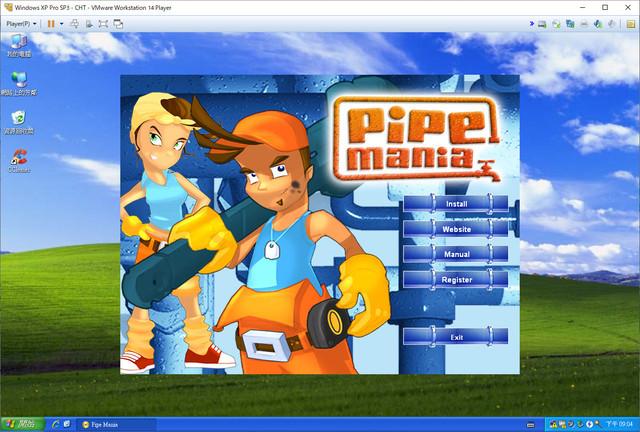Select the Network Places desktop icon
640x432 pixels.
19,84
